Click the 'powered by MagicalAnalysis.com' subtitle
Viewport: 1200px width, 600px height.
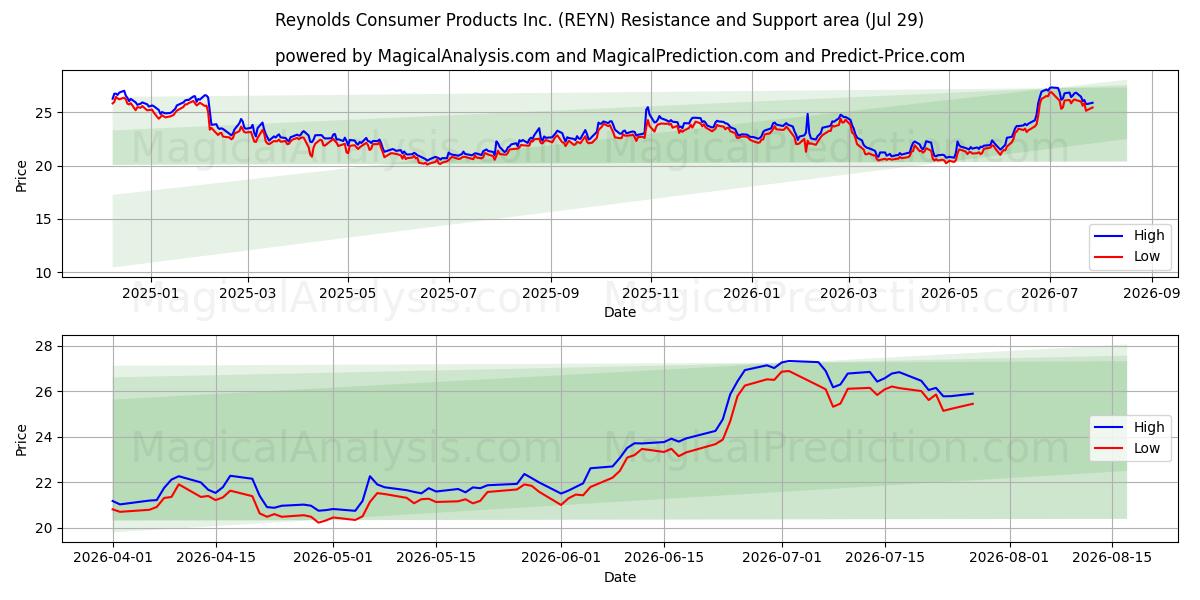[620, 56]
